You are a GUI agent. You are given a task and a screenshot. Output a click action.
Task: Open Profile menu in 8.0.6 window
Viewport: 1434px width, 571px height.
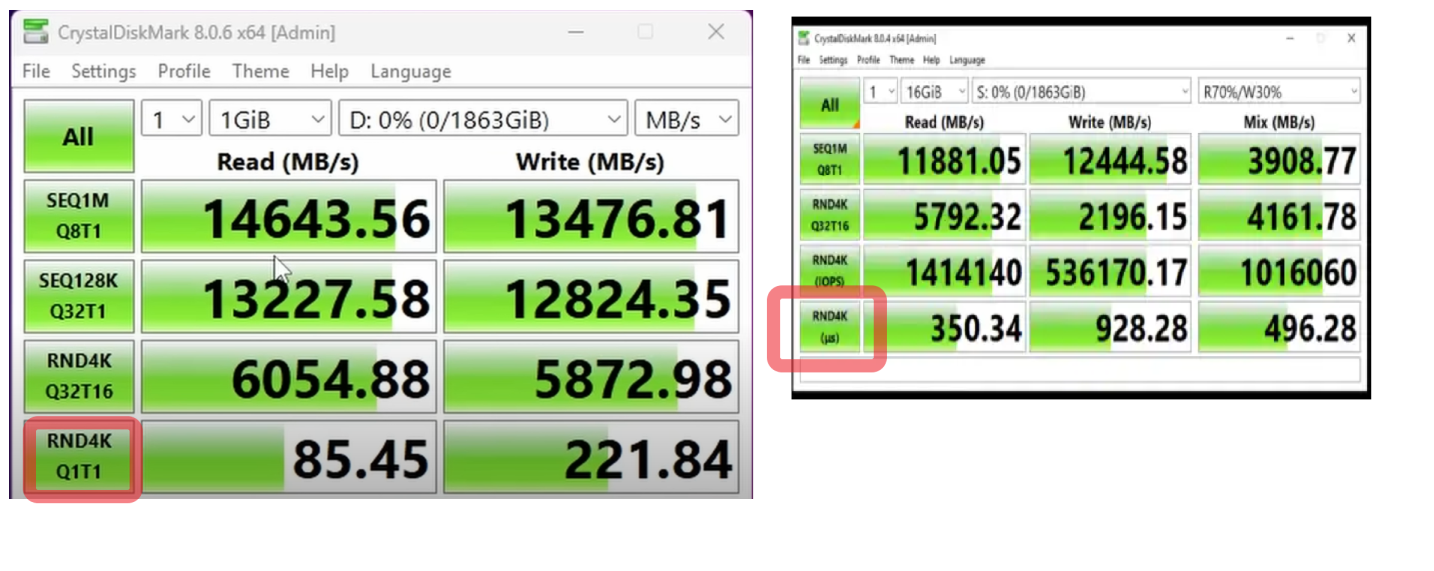click(184, 71)
